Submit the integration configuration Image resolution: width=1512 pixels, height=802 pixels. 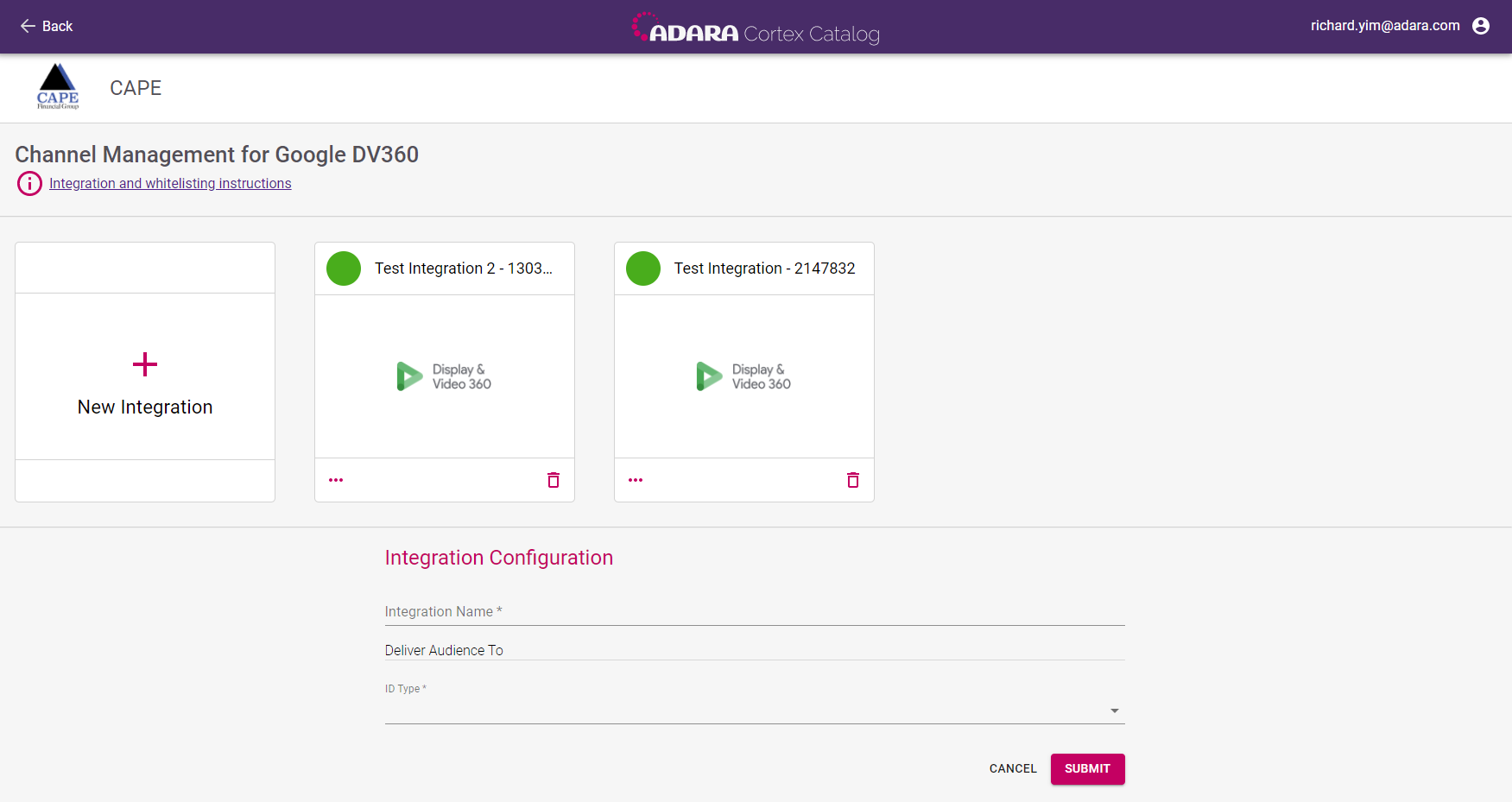pos(1087,768)
